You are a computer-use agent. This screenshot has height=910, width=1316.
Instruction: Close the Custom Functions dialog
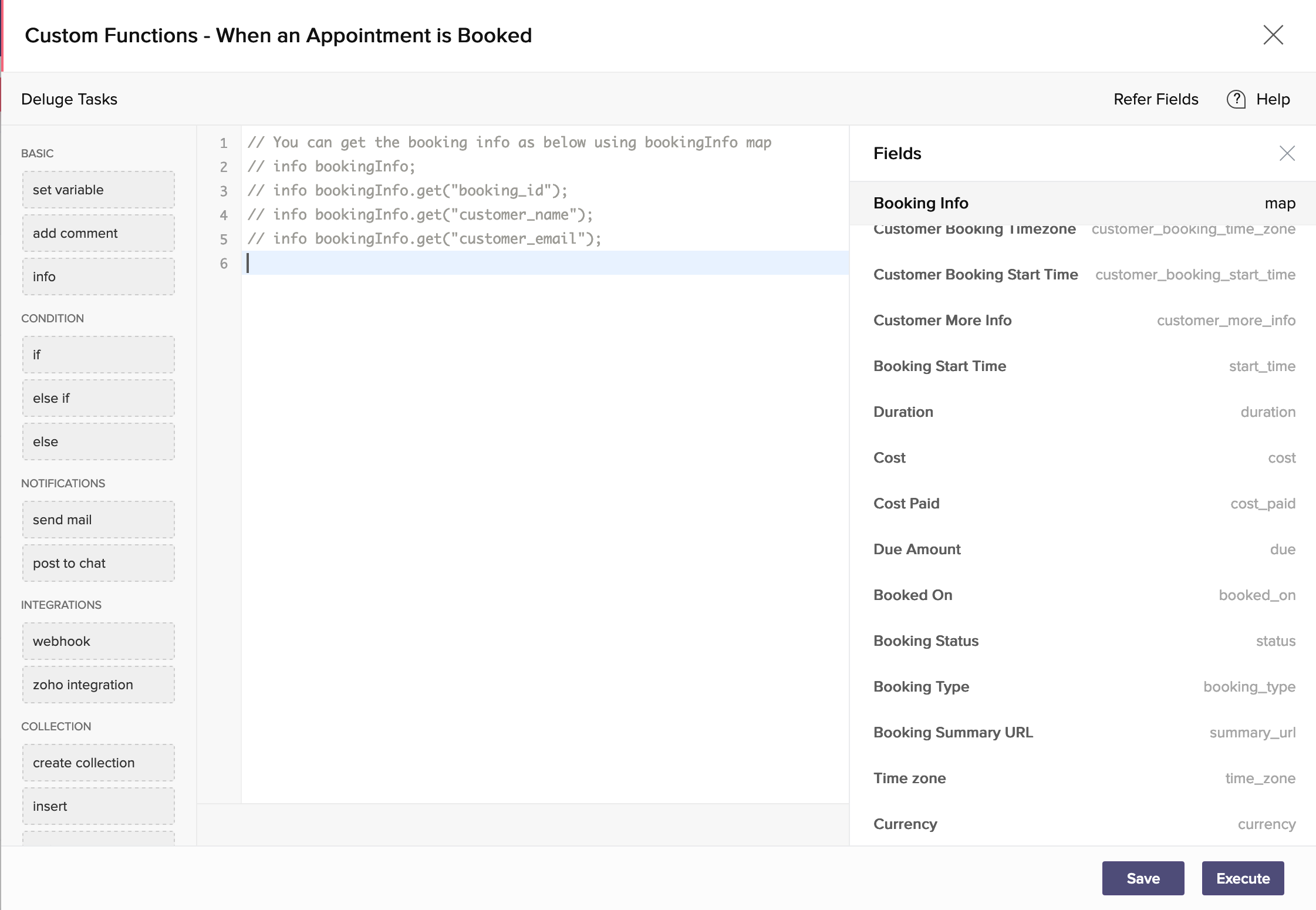(x=1273, y=35)
